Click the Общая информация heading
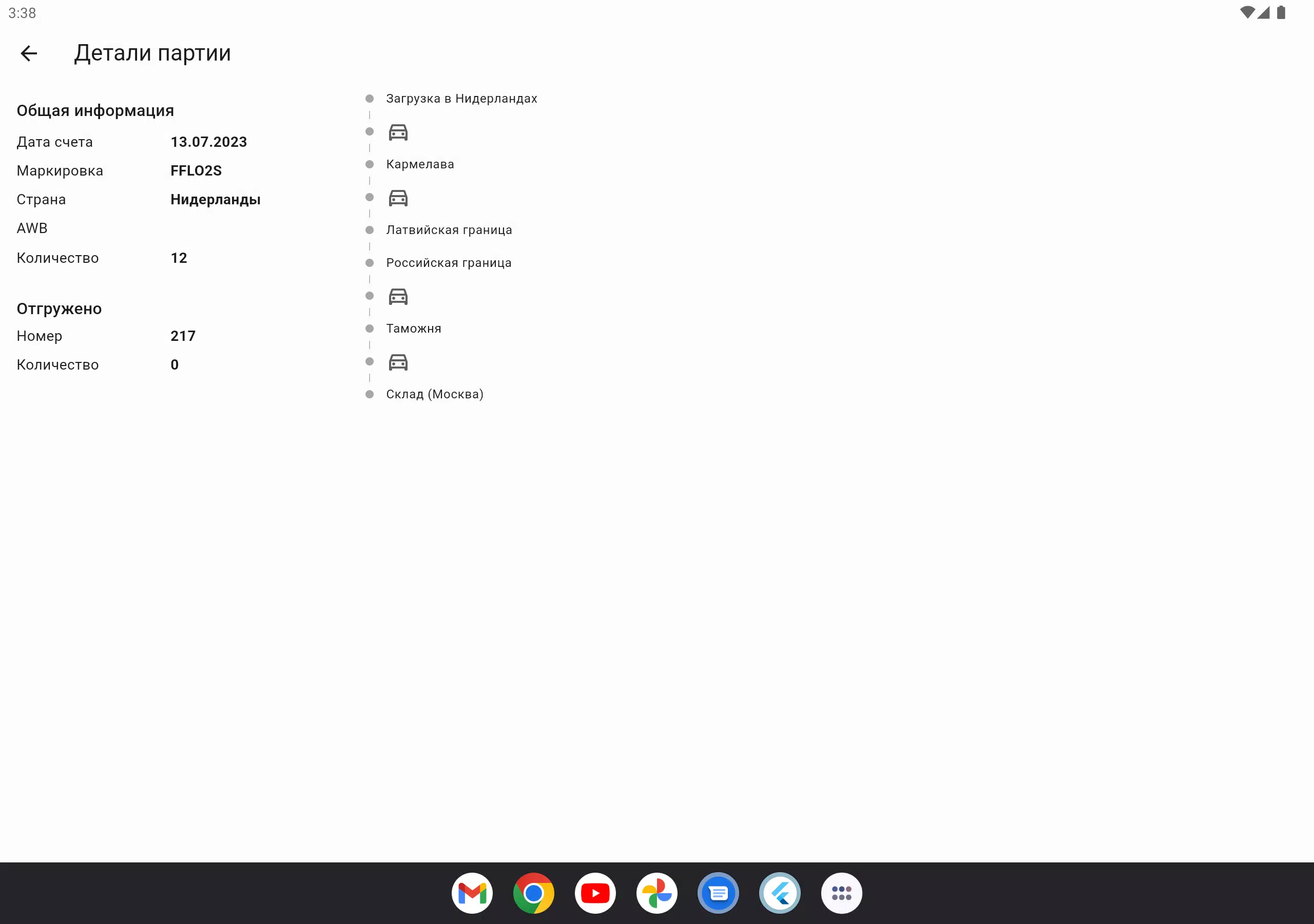 pyautogui.click(x=95, y=110)
